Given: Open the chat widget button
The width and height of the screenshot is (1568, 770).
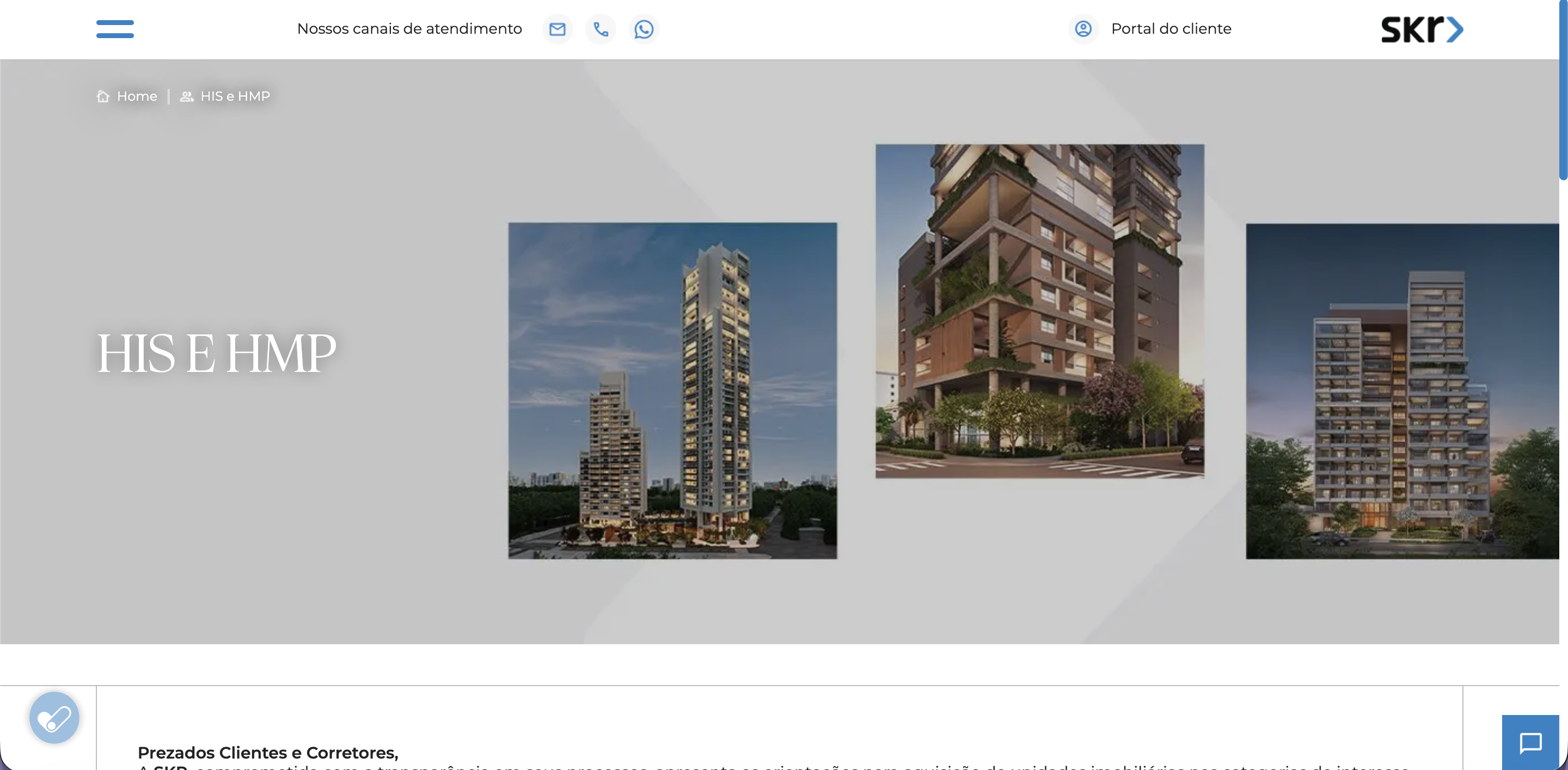Looking at the screenshot, I should coord(1530,742).
